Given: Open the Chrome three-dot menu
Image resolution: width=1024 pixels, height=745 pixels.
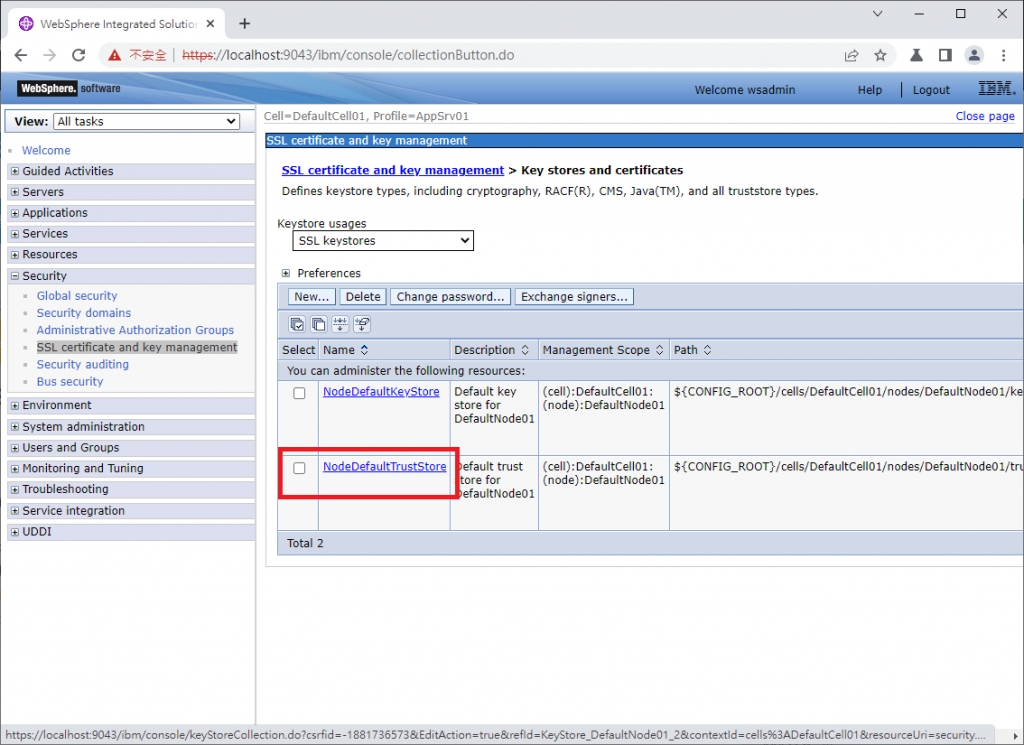Looking at the screenshot, I should (x=1004, y=55).
